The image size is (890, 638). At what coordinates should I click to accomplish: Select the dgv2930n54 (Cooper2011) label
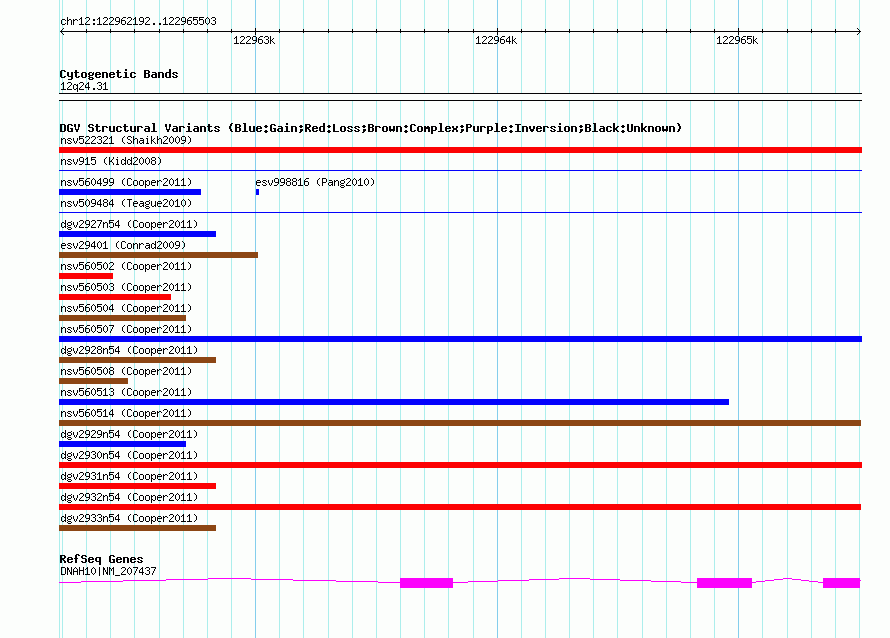129,455
